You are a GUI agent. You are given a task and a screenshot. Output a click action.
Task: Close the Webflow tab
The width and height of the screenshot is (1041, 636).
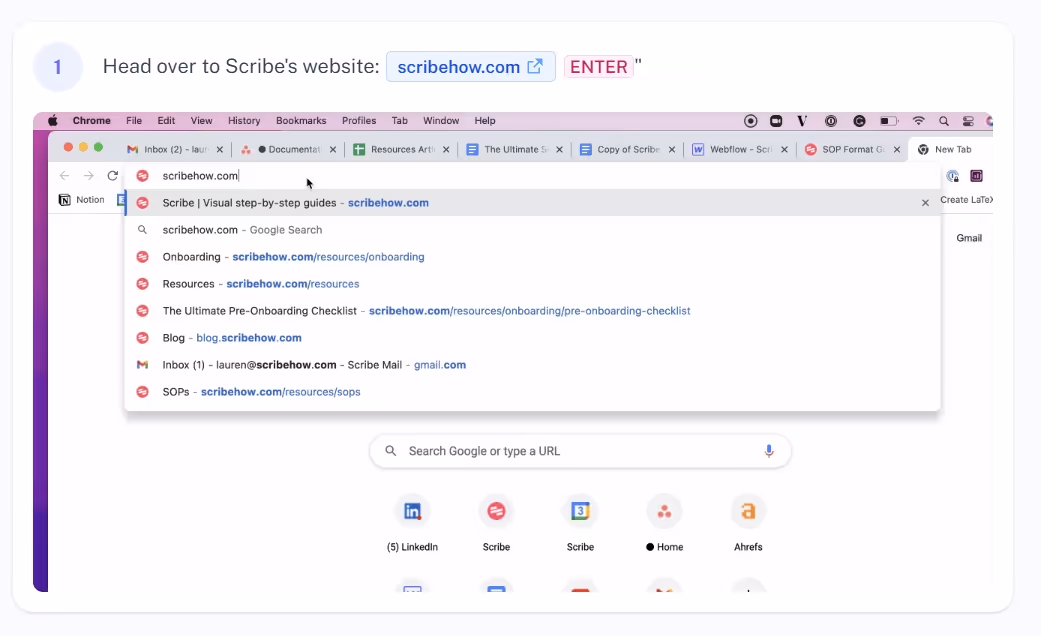[784, 149]
